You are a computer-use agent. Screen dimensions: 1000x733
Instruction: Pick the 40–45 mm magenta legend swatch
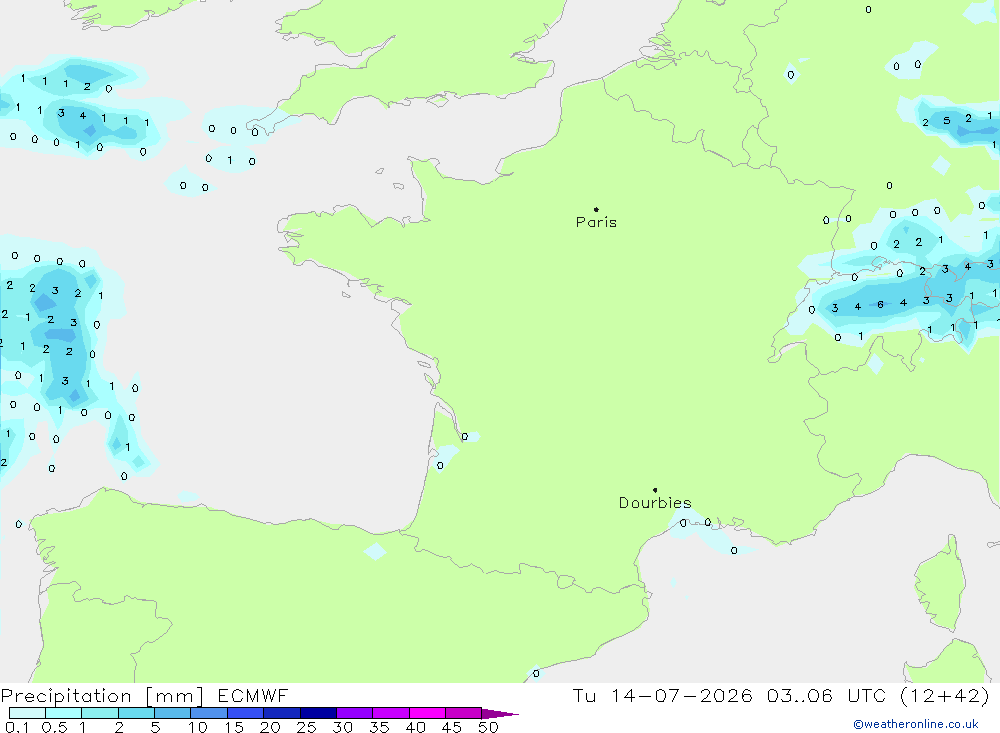[427, 713]
